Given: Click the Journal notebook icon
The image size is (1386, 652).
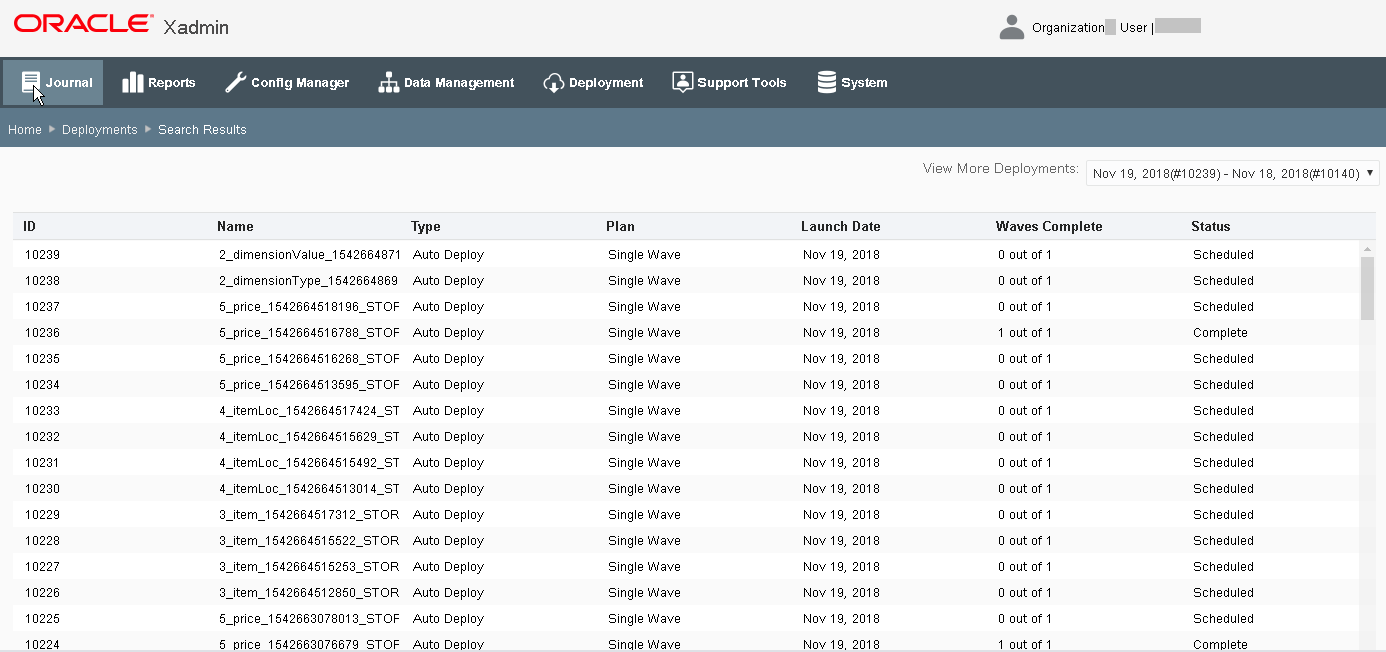Looking at the screenshot, I should point(31,82).
